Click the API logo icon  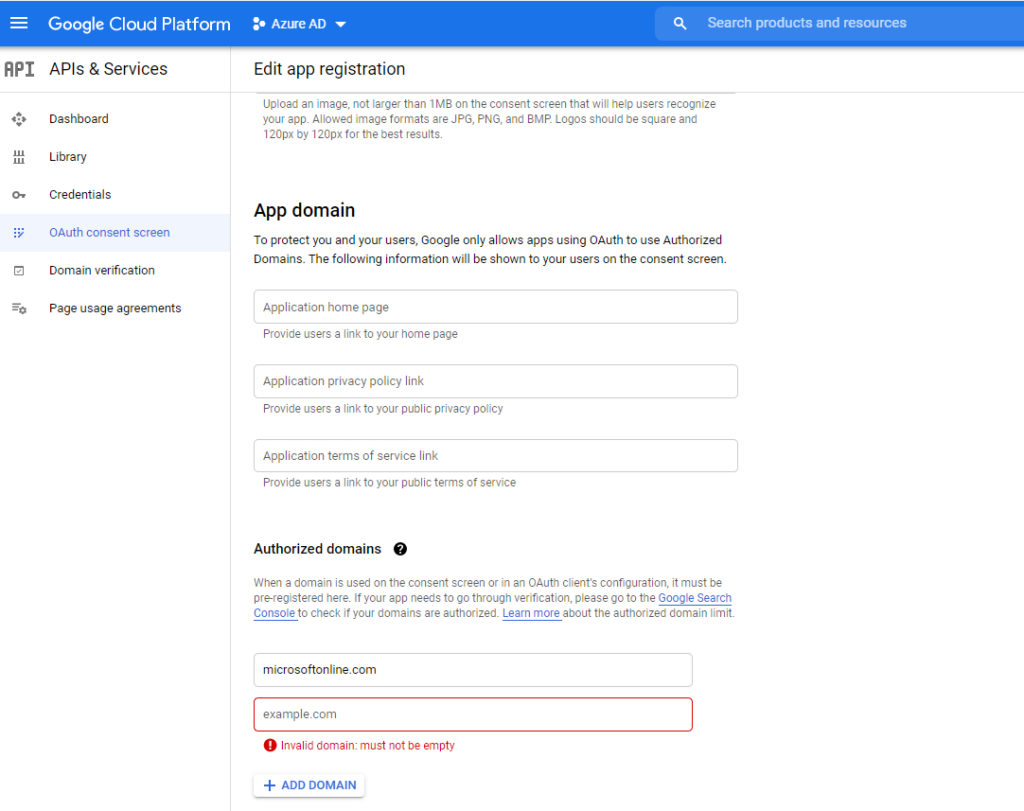click(x=19, y=69)
